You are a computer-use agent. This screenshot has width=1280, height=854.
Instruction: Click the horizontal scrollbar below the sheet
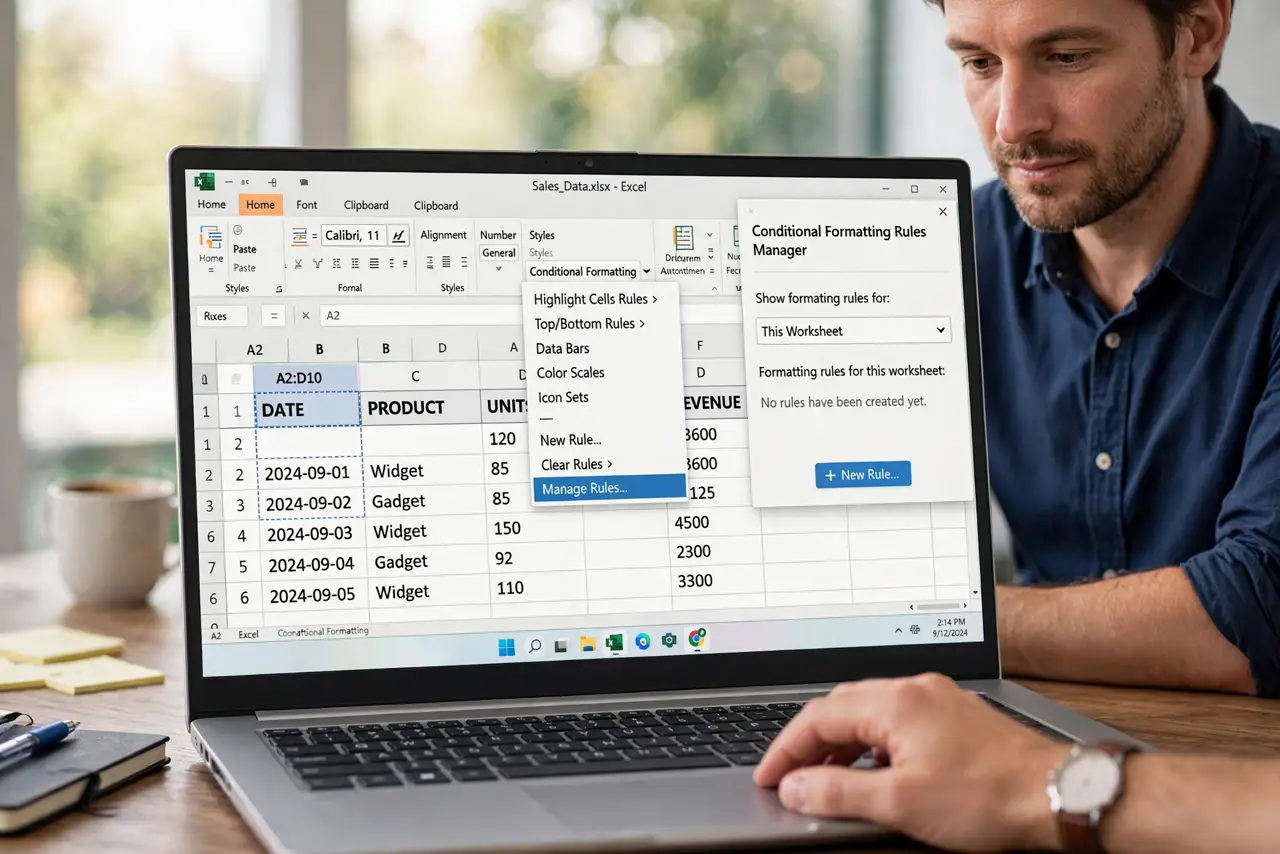[937, 606]
